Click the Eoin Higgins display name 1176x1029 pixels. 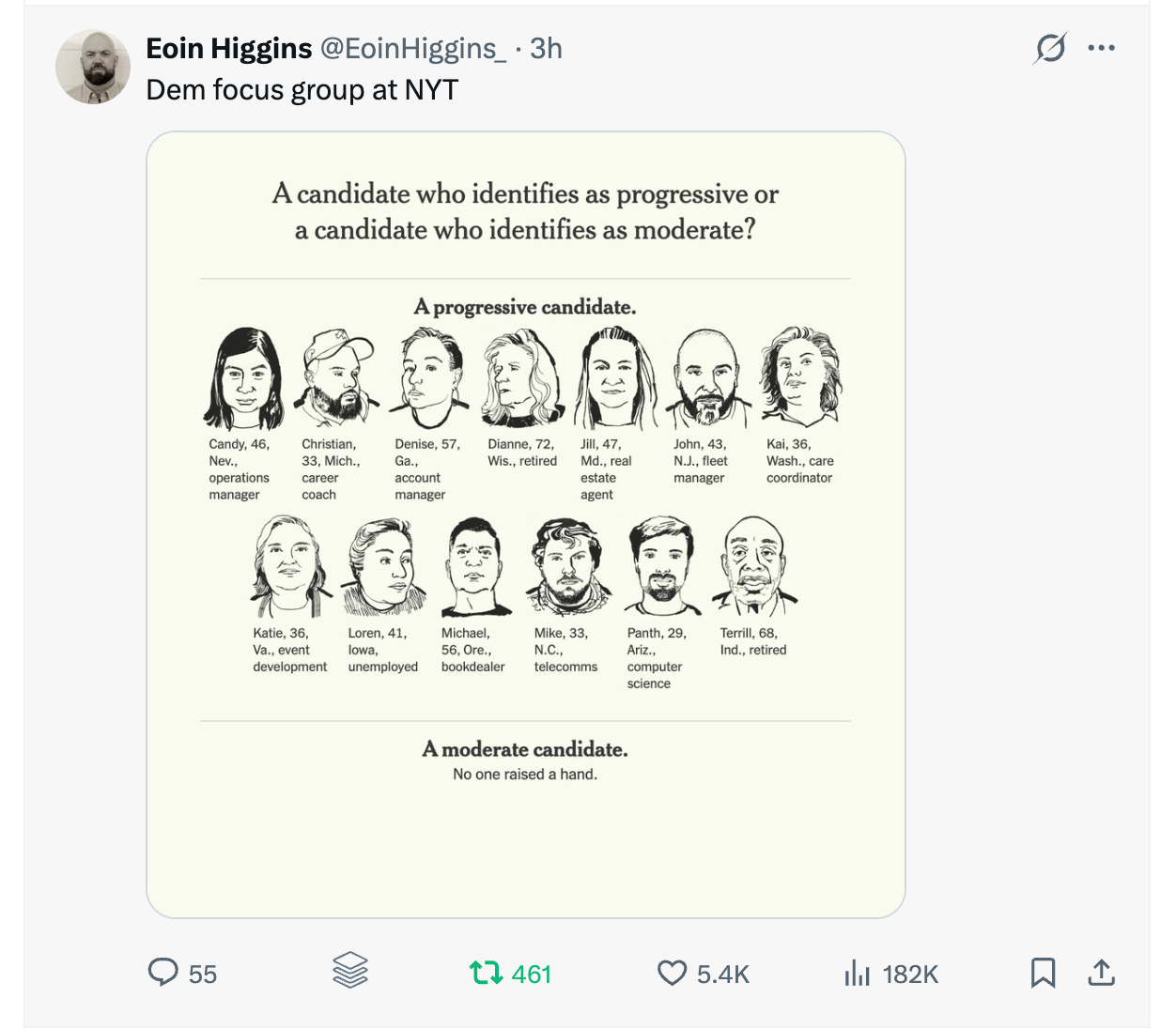click(x=229, y=49)
